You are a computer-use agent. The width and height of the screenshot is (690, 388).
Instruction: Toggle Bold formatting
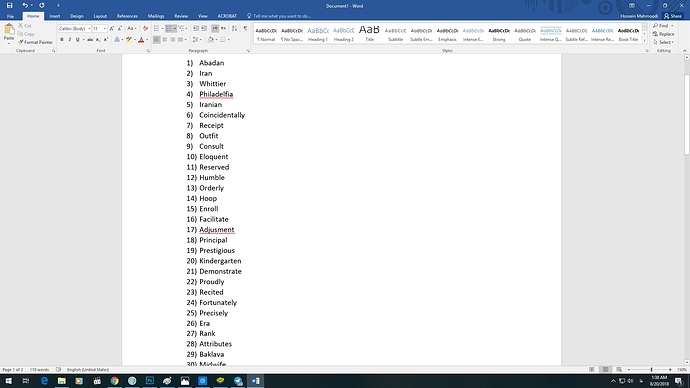point(62,40)
